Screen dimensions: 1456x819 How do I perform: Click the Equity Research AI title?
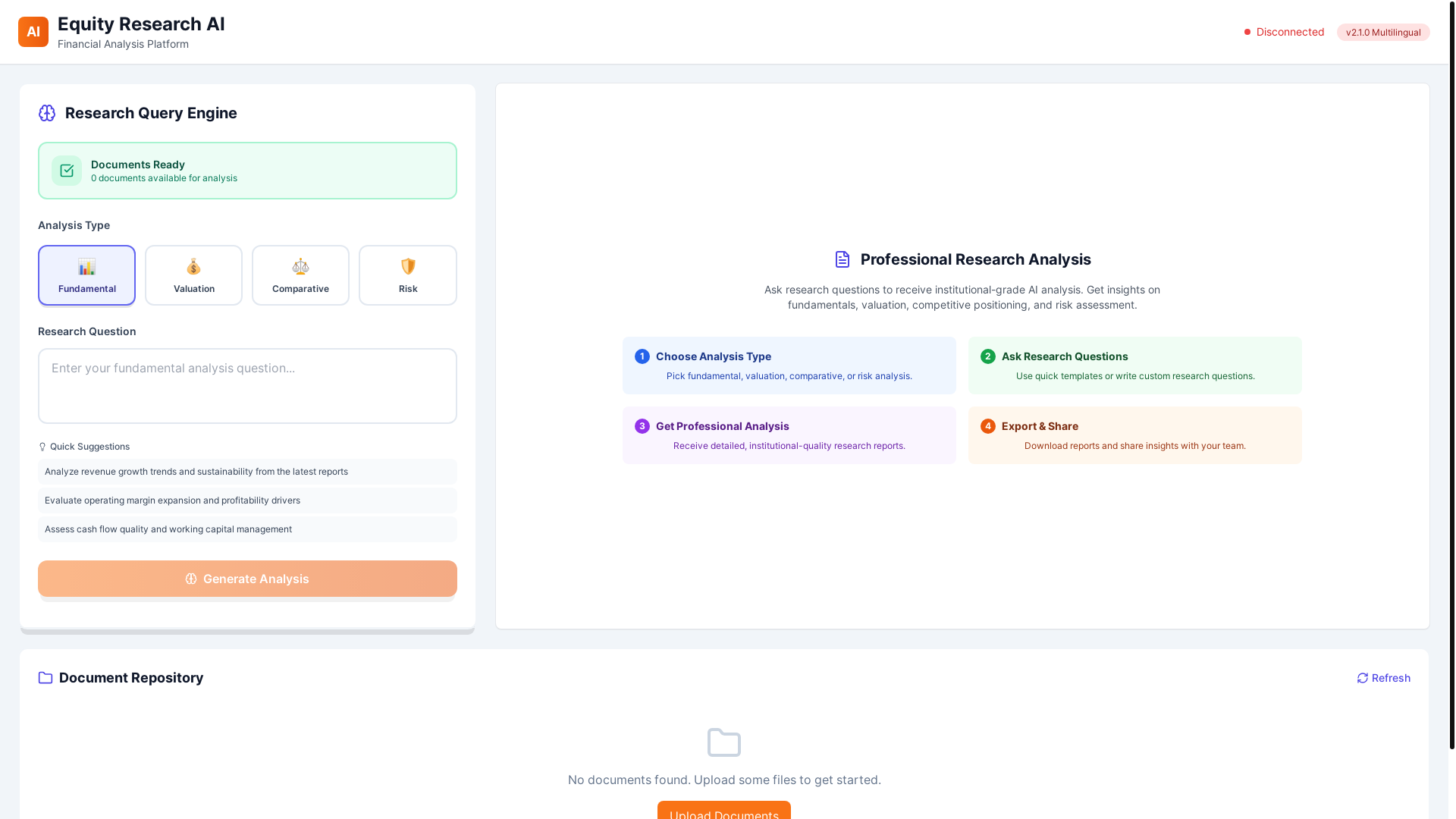tap(141, 24)
